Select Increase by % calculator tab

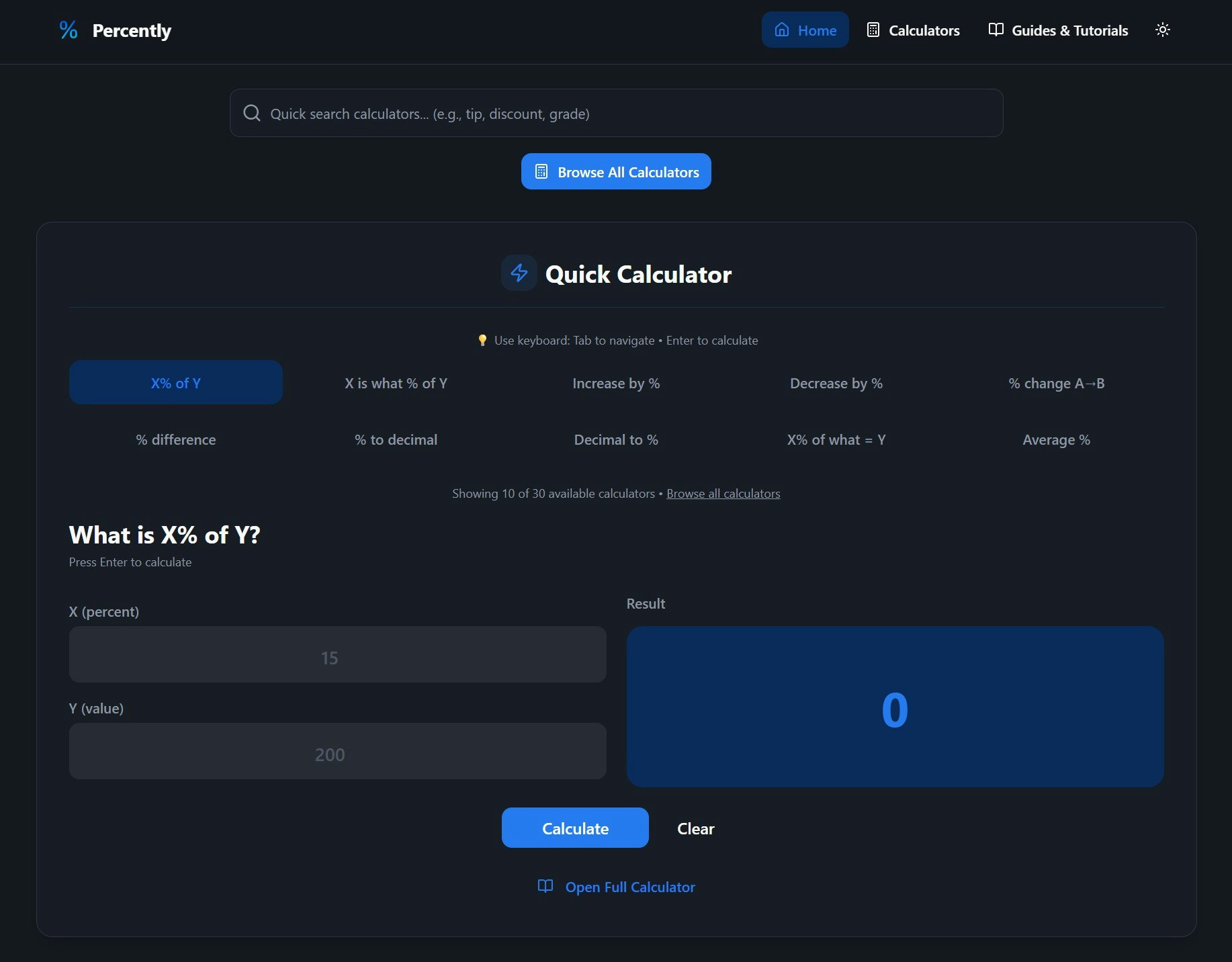tap(616, 383)
